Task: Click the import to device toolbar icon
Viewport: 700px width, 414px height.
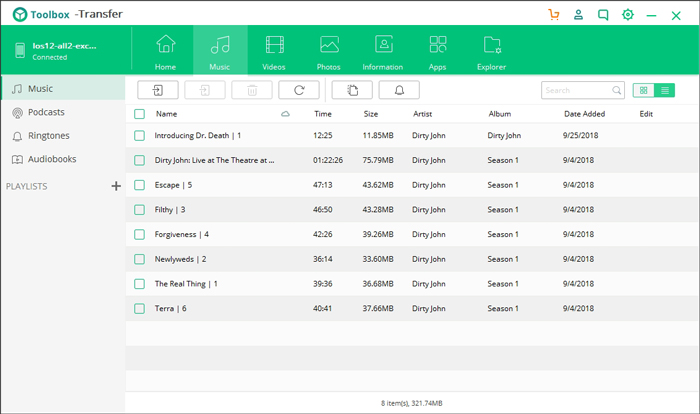Action: click(157, 90)
